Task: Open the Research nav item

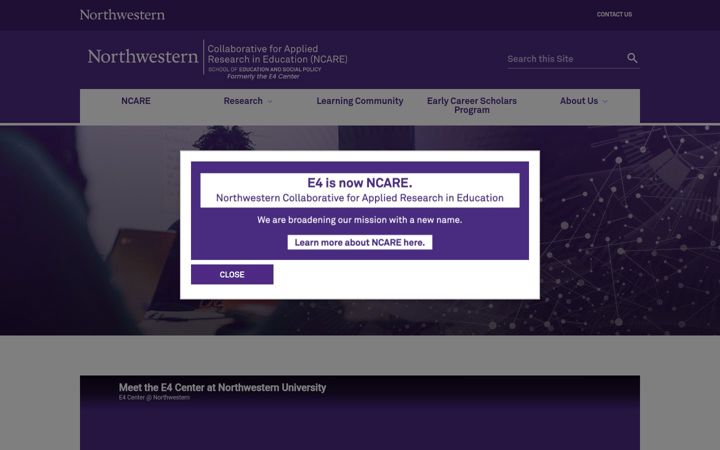Action: [243, 101]
